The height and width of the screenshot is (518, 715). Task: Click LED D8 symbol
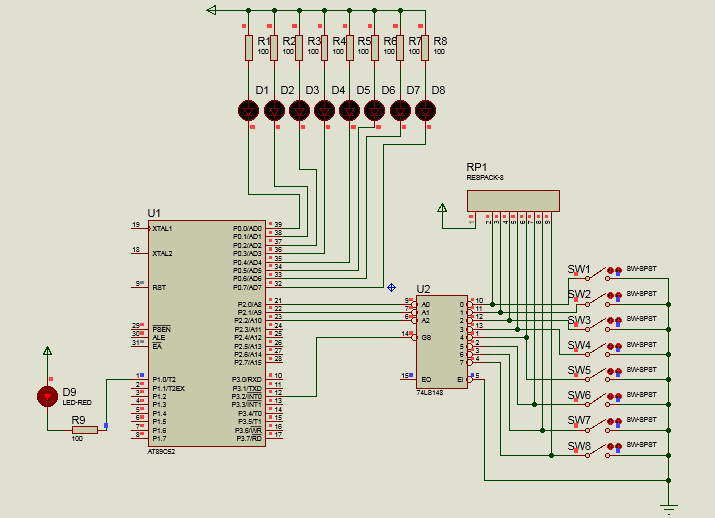[x=425, y=110]
